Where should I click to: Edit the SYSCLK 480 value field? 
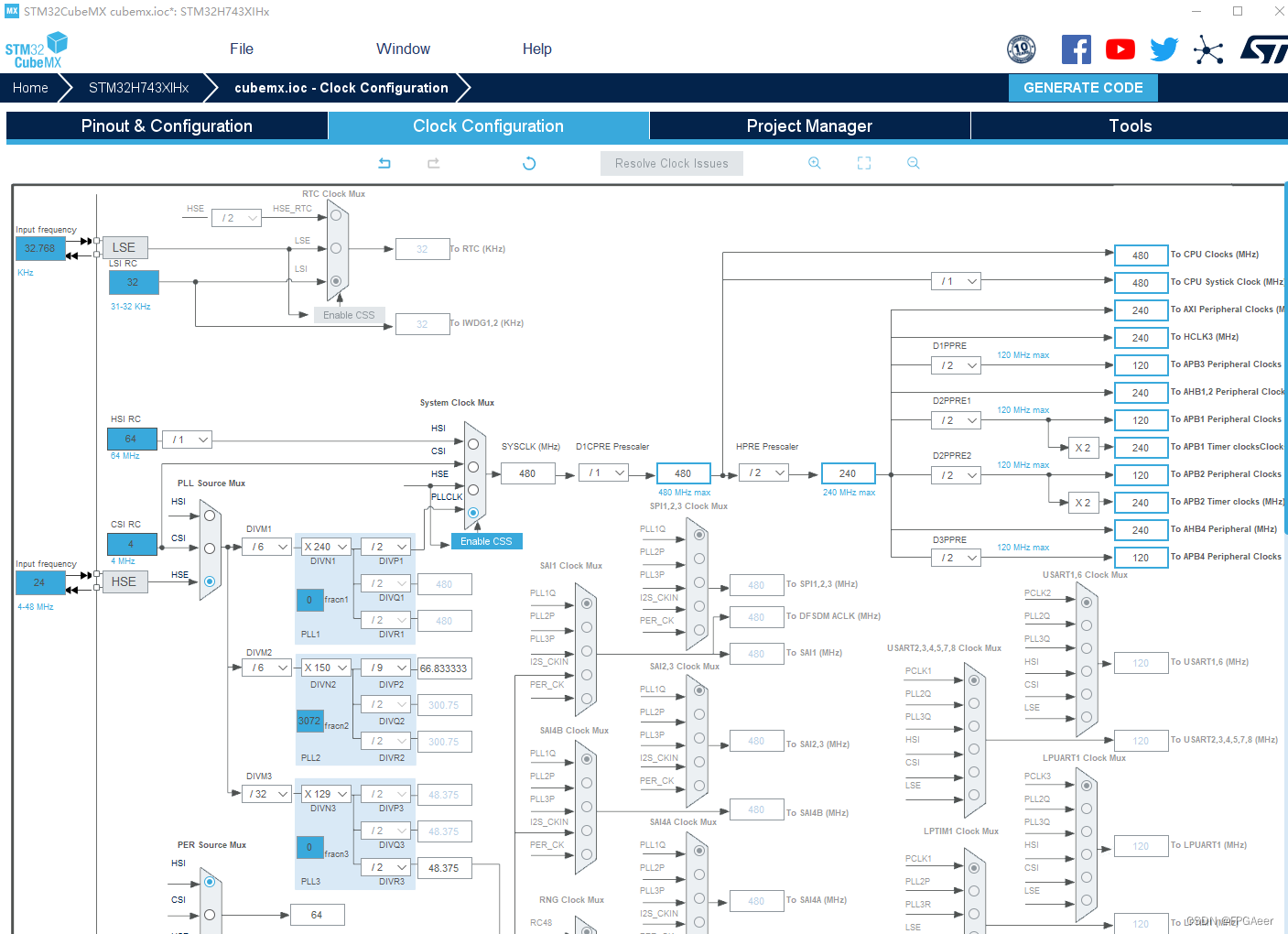[527, 473]
